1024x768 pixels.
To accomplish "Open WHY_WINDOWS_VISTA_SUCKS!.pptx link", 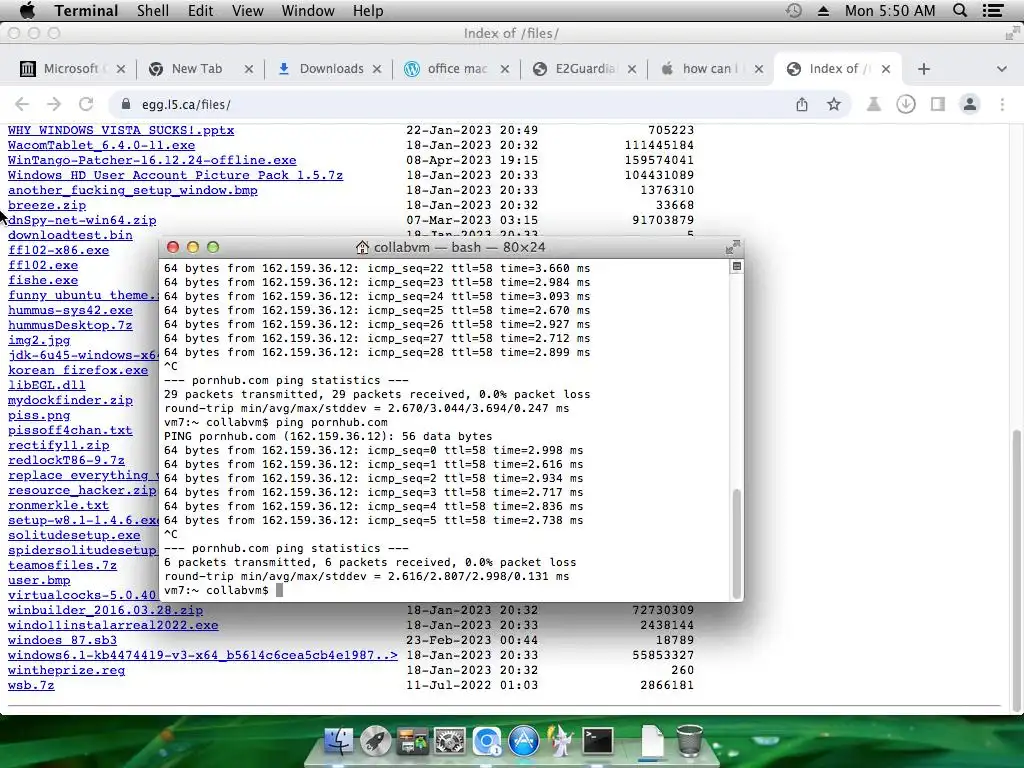I will 121,130.
